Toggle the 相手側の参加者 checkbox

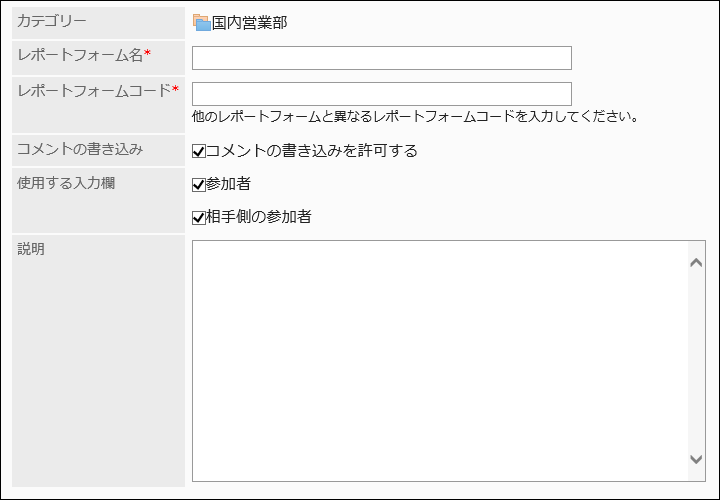[x=198, y=217]
